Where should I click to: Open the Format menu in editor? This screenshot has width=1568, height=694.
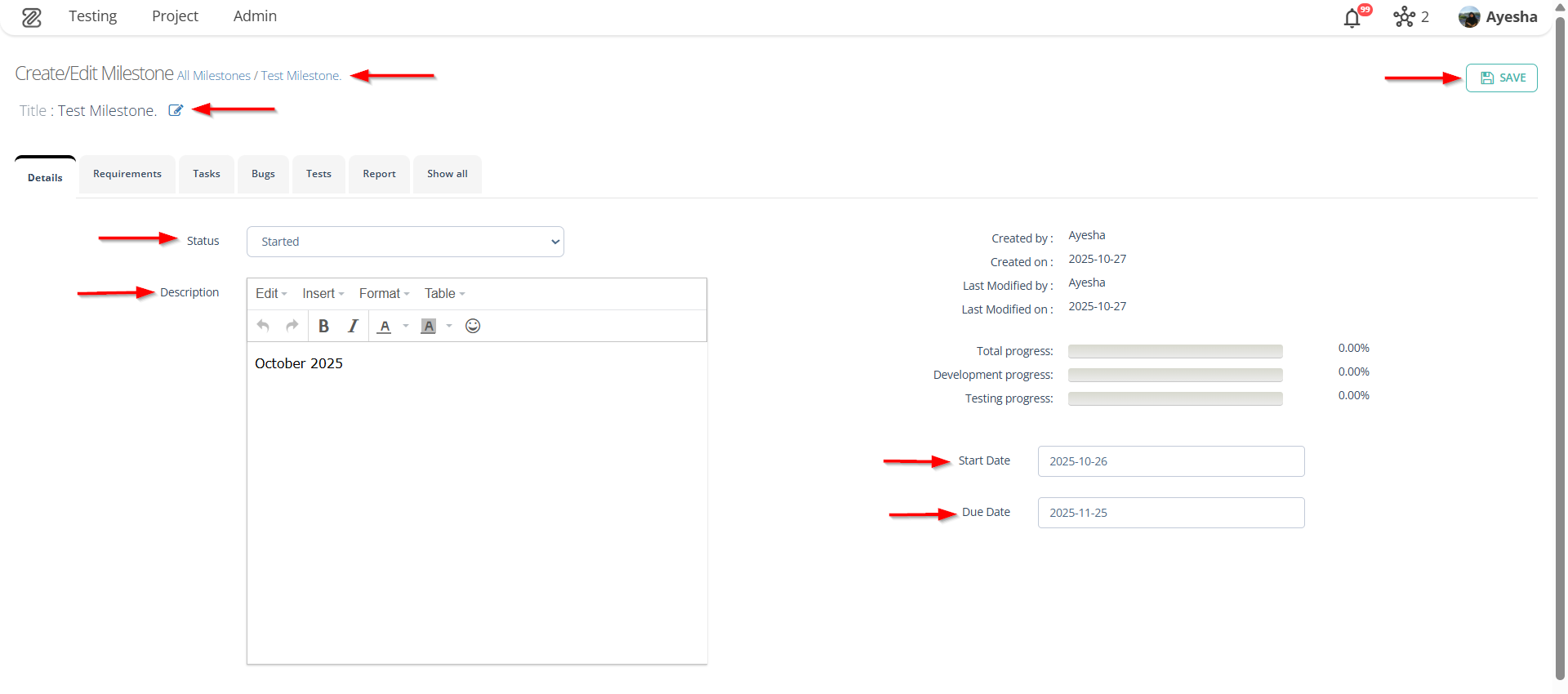click(384, 294)
